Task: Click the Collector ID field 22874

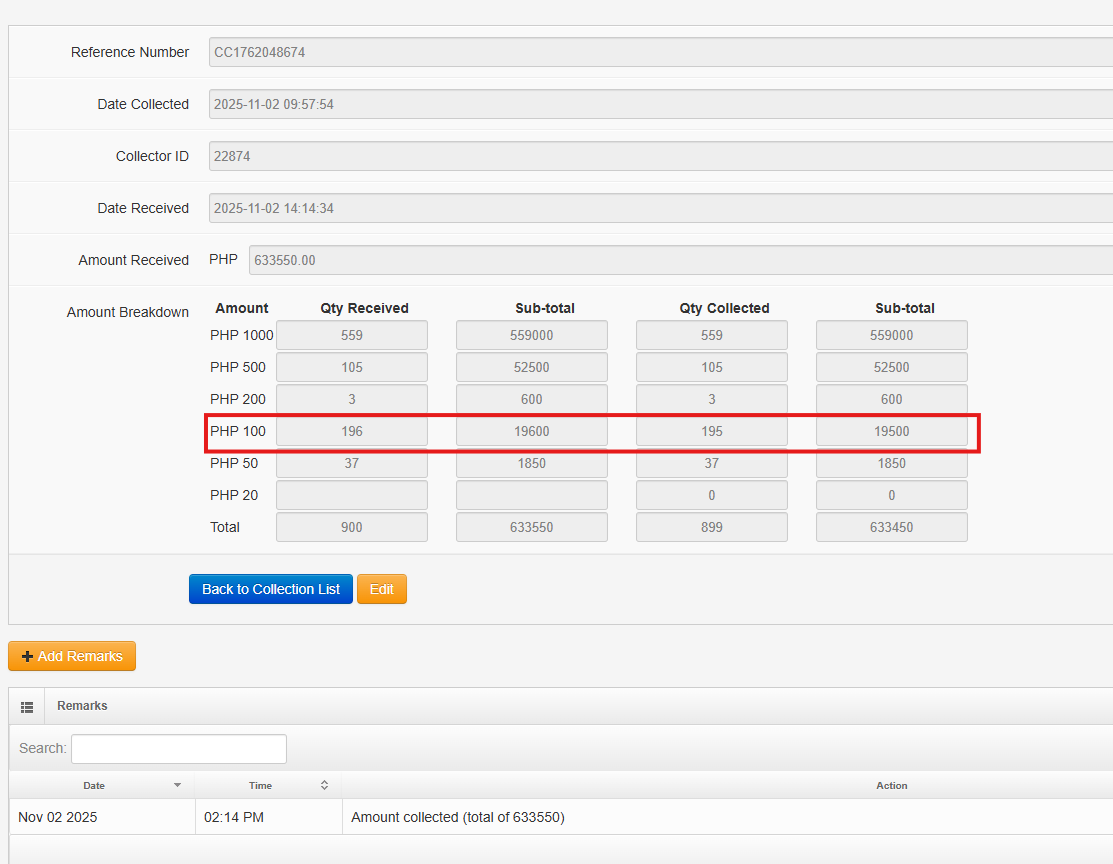Action: point(661,156)
